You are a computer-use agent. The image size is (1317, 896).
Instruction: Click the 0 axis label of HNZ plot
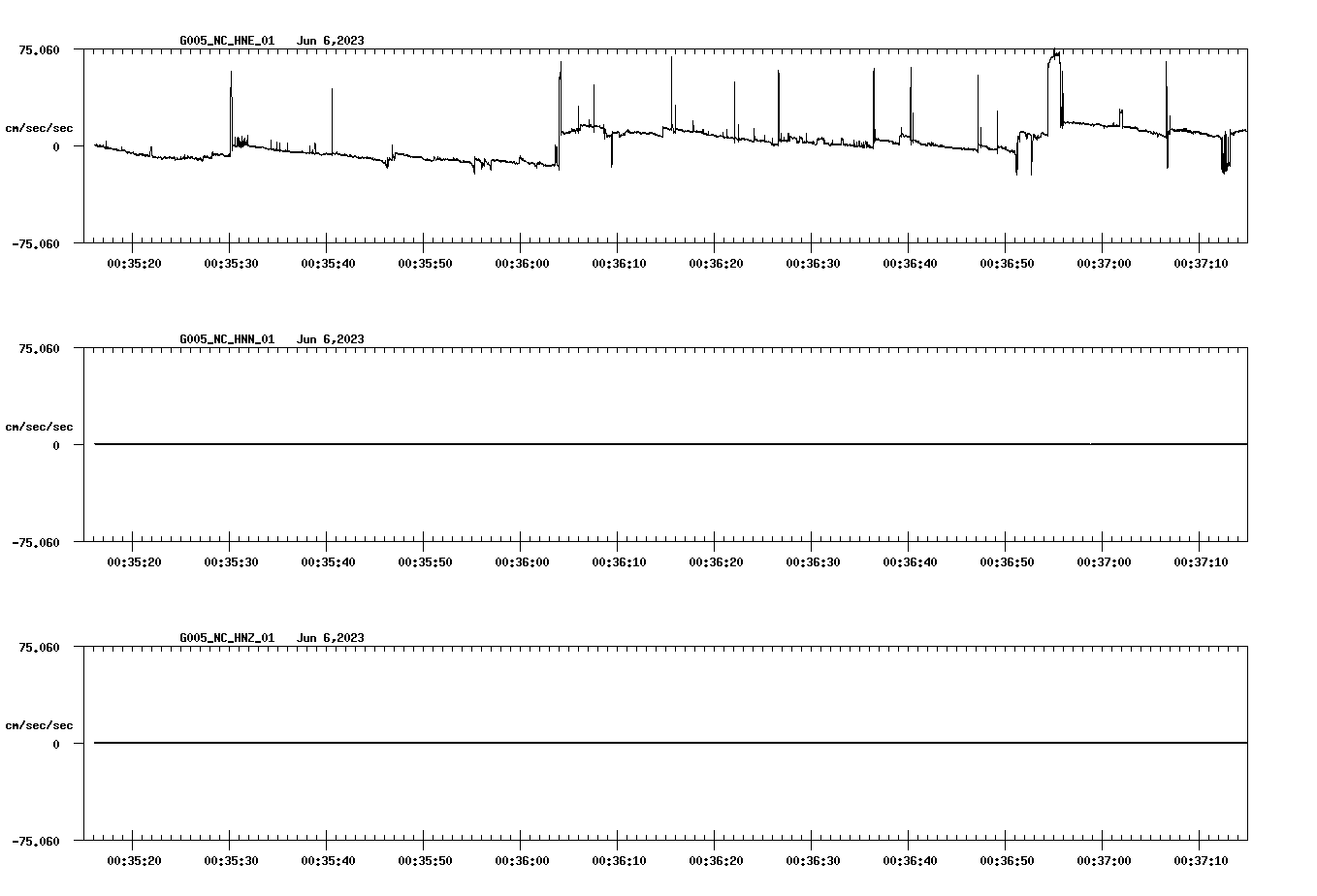pyautogui.click(x=56, y=744)
